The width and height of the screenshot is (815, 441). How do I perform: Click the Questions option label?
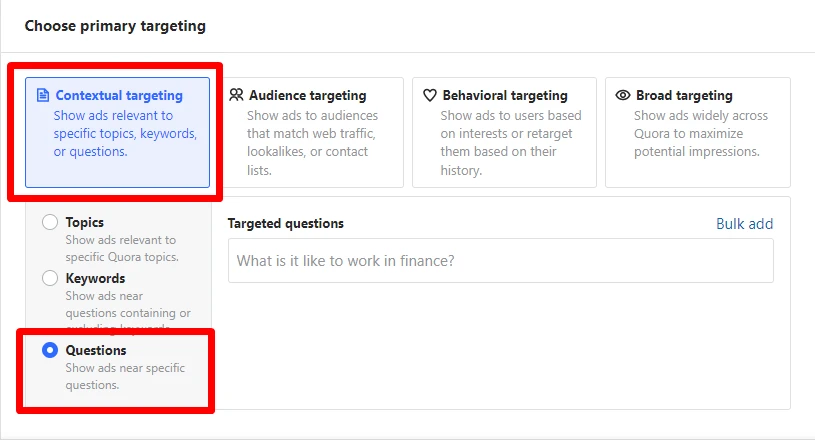tap(96, 350)
